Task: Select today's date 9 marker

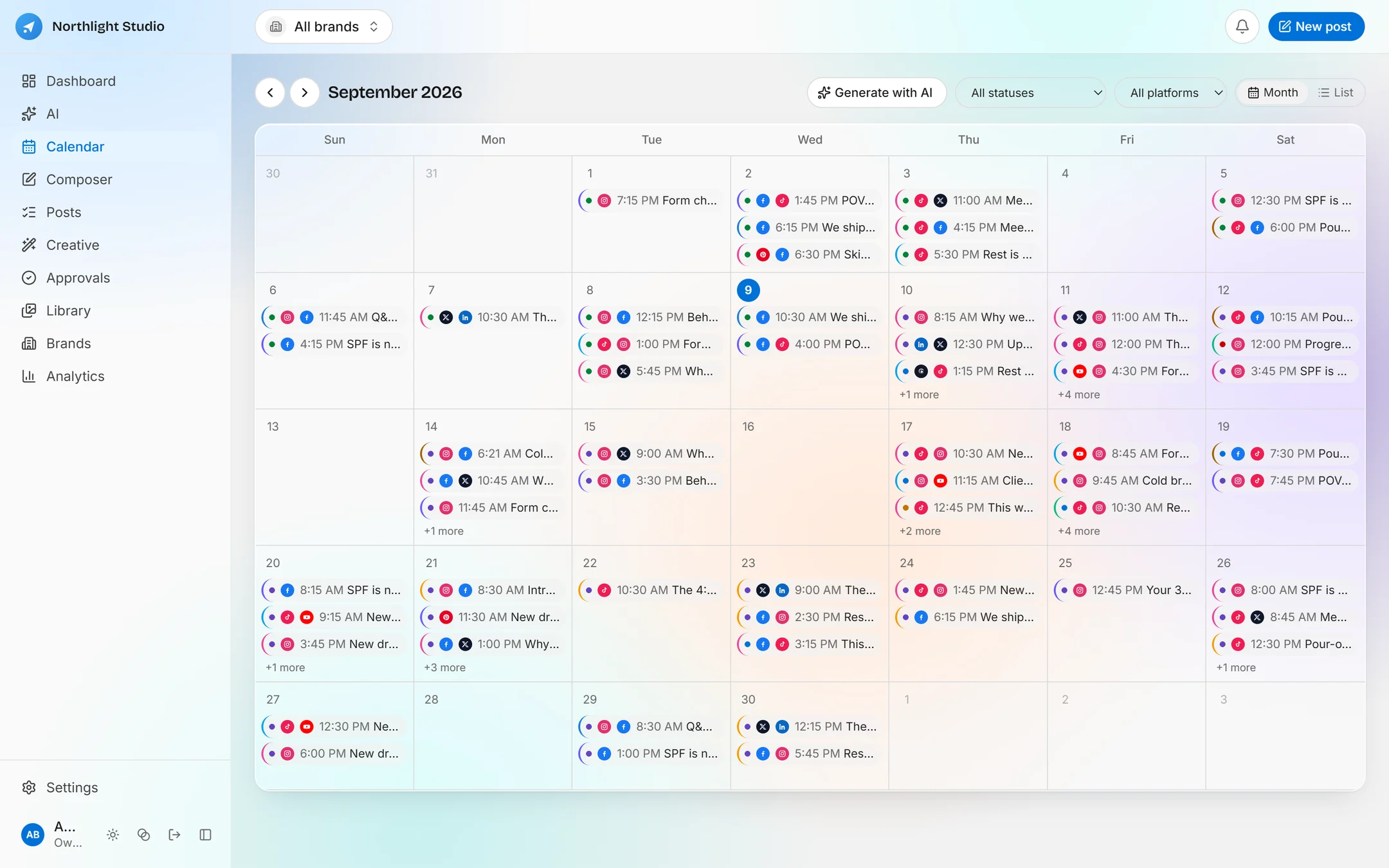Action: (x=748, y=290)
